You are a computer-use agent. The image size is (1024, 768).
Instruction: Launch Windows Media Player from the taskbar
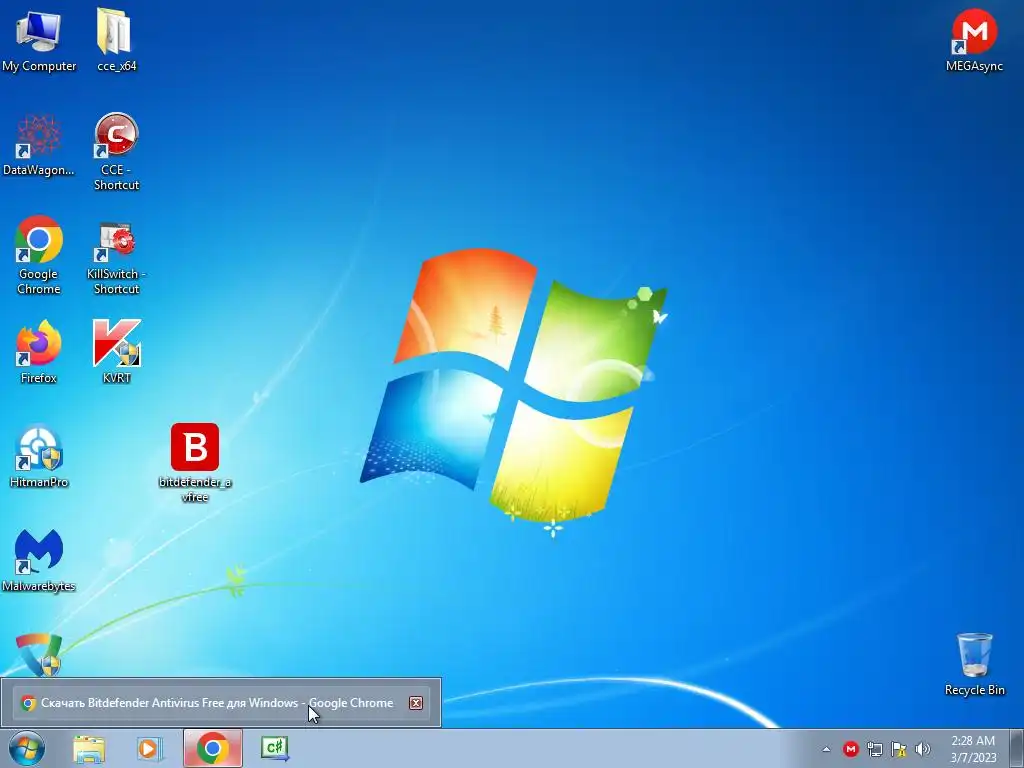150,748
